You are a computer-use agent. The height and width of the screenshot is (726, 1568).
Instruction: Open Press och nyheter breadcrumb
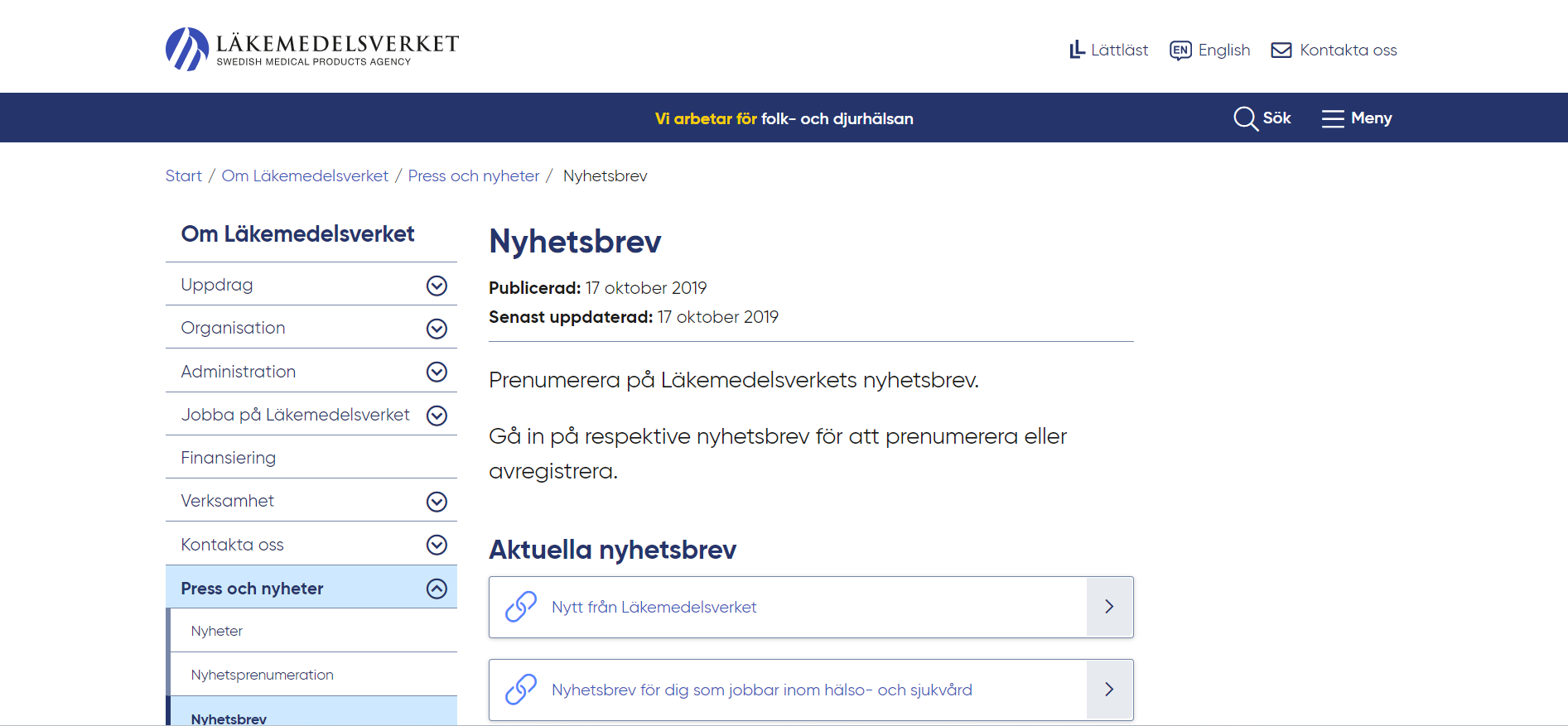click(474, 175)
